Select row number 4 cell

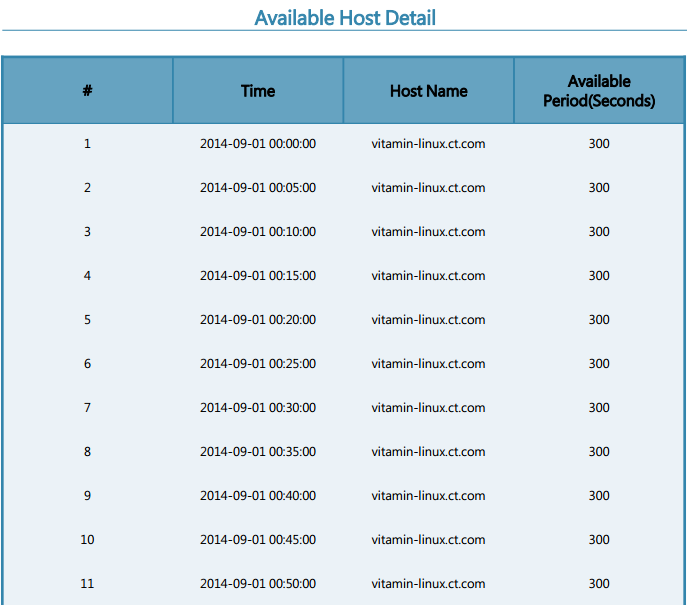pyautogui.click(x=87, y=276)
